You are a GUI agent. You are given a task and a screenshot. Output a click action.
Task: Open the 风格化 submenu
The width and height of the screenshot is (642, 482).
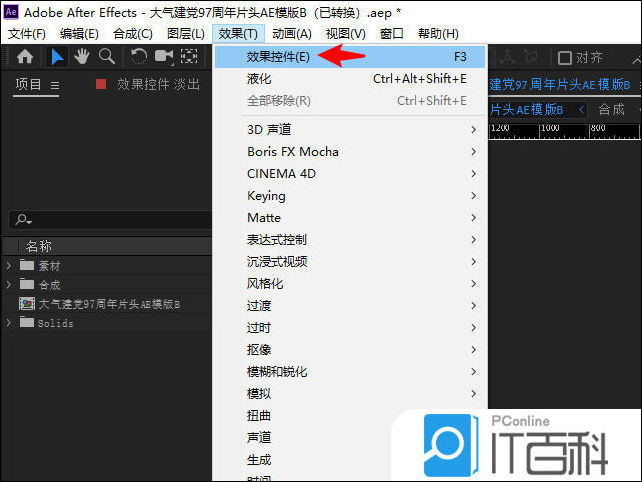(x=351, y=283)
